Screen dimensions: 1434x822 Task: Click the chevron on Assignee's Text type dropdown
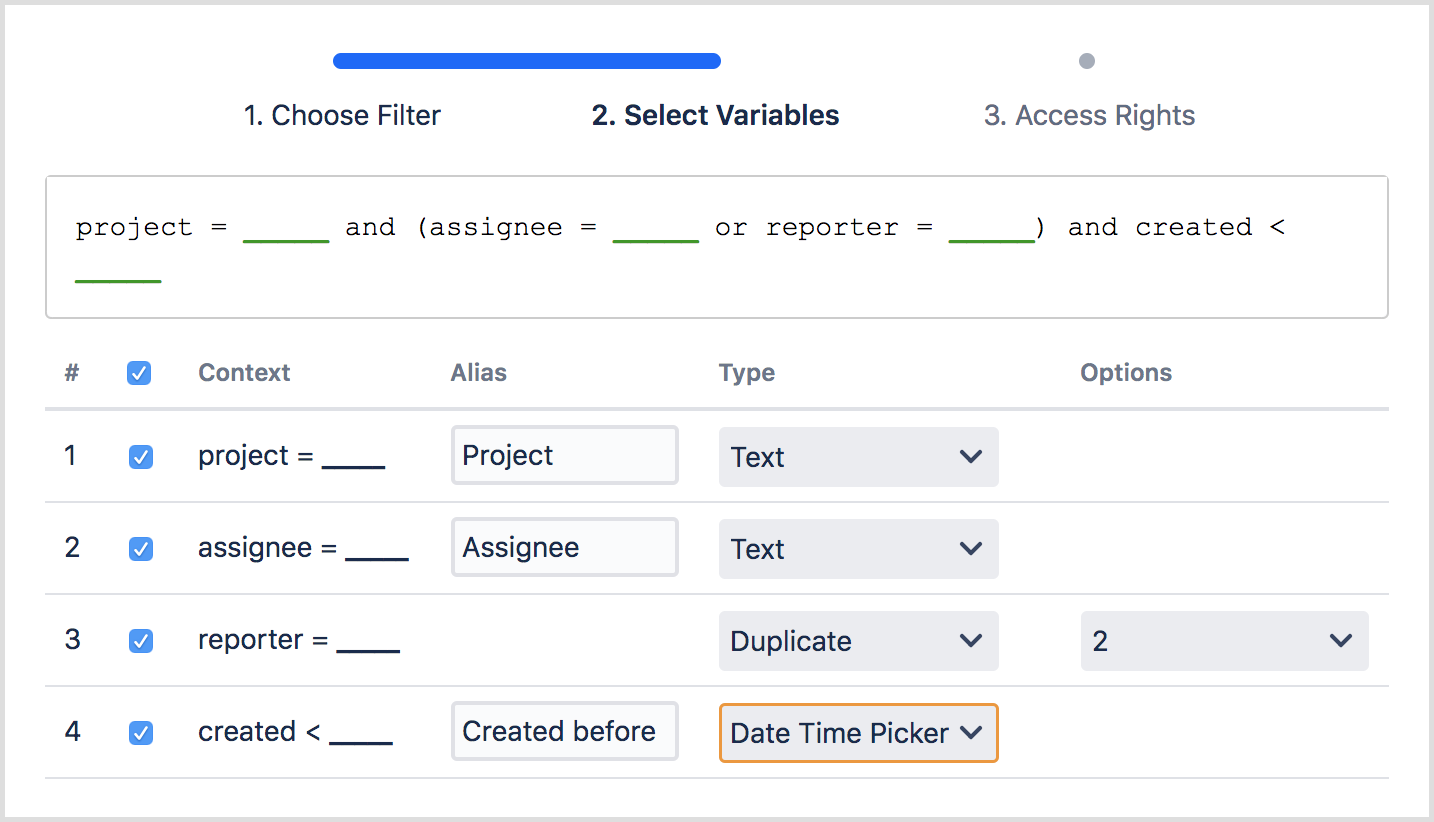click(x=970, y=548)
